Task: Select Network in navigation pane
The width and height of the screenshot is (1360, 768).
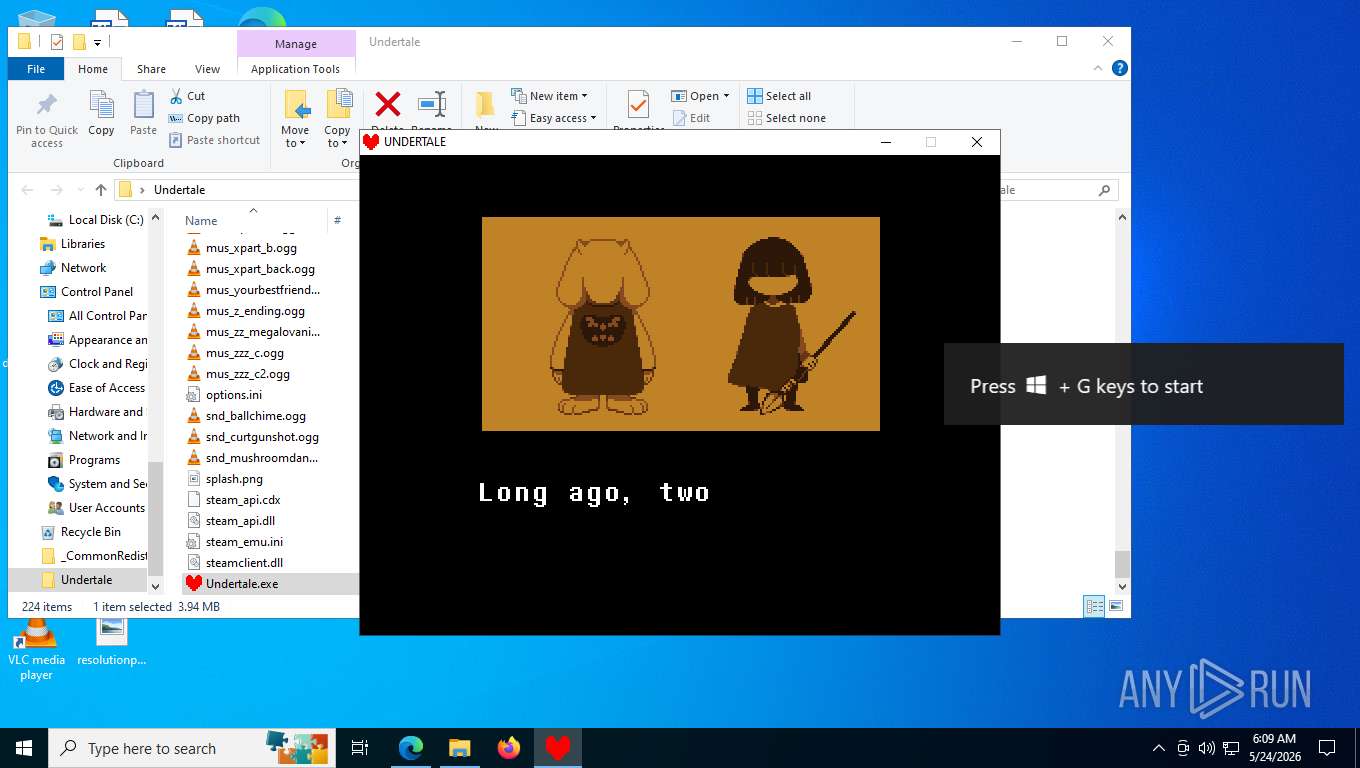Action: click(x=72, y=268)
